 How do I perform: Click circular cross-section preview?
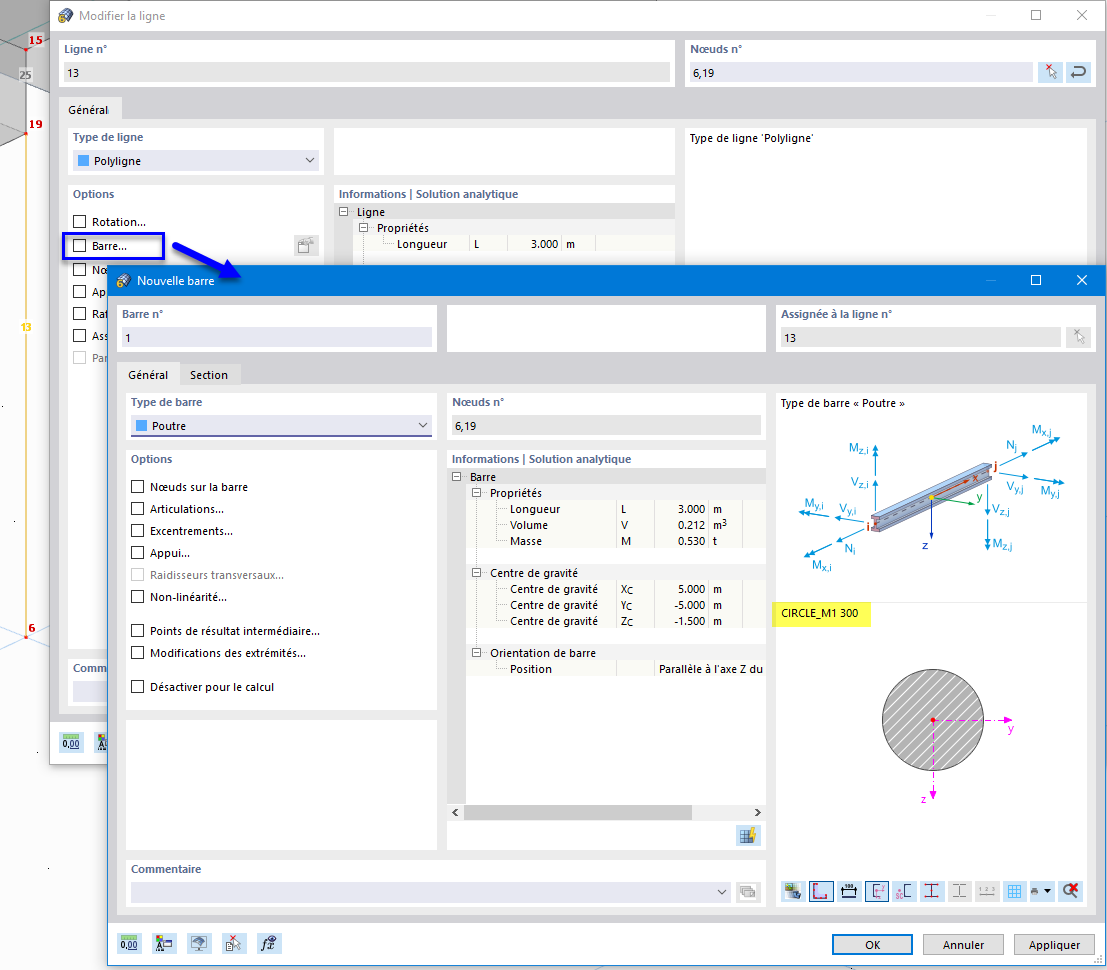click(x=933, y=719)
